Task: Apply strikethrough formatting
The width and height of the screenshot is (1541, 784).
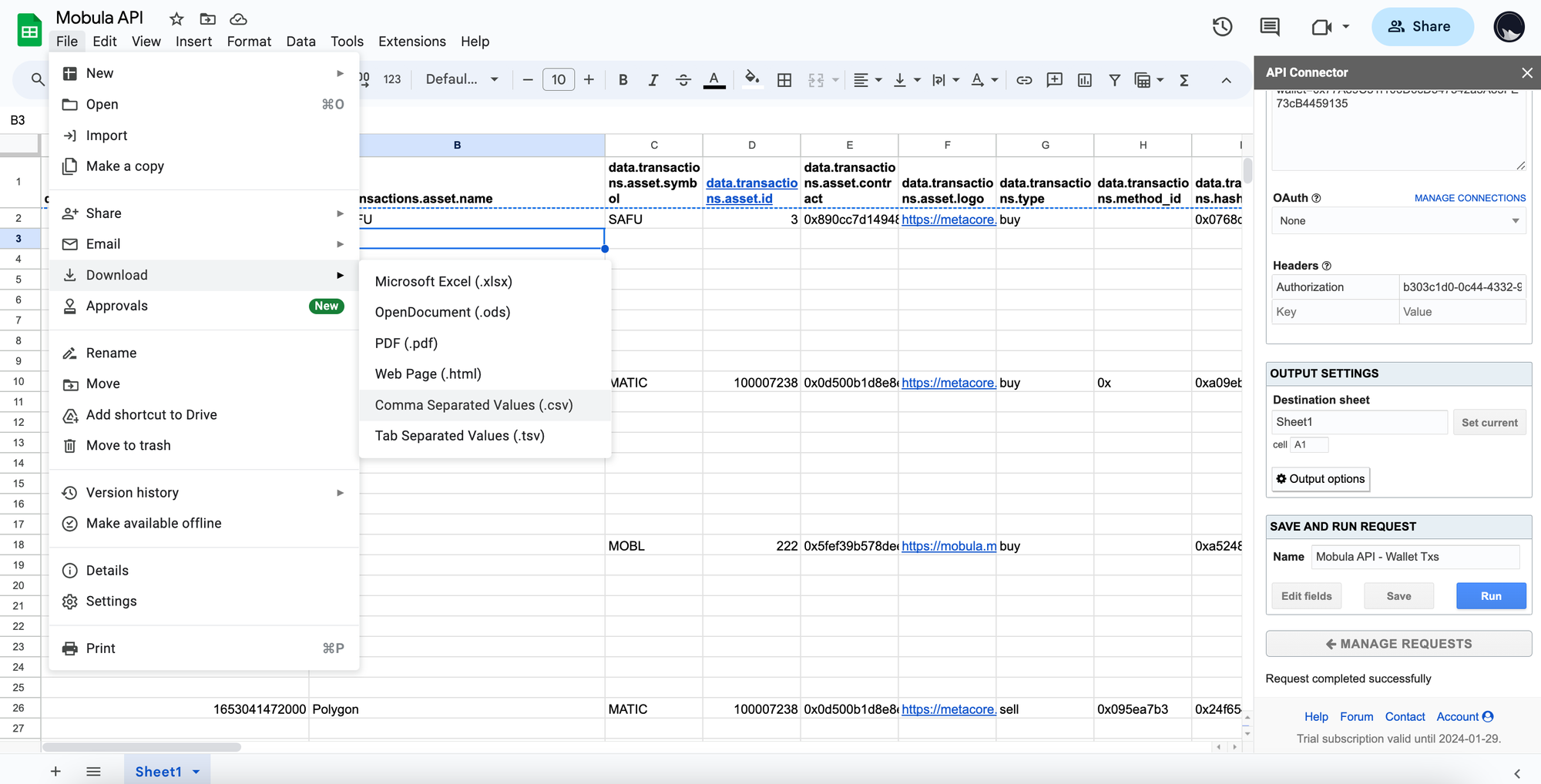Action: (683, 79)
